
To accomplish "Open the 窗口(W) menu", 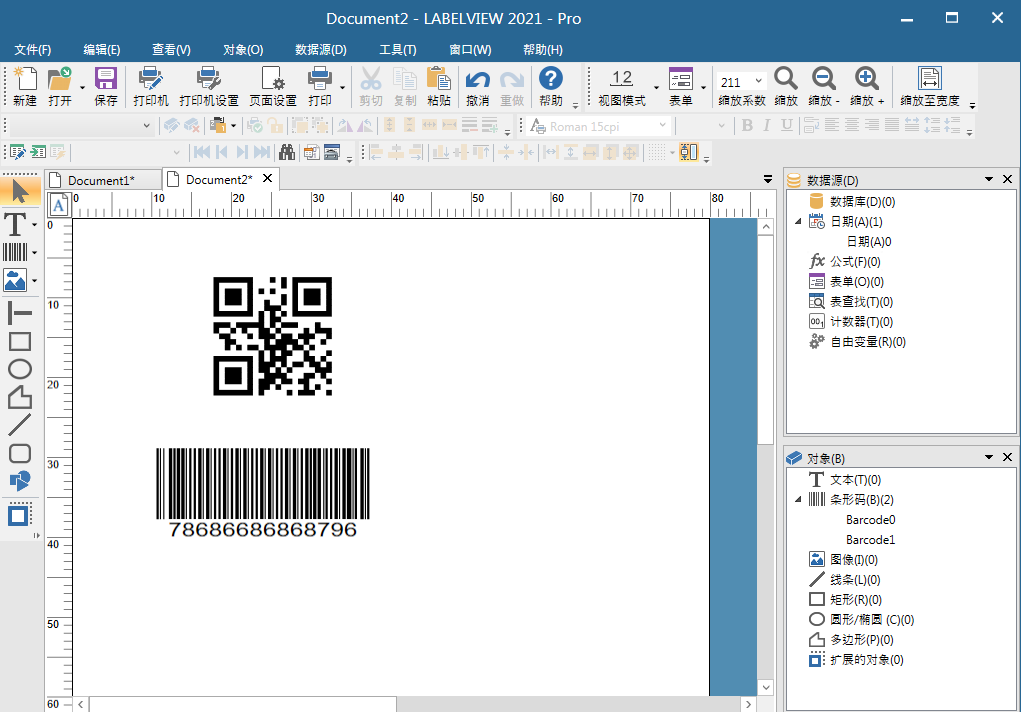I will coord(470,50).
